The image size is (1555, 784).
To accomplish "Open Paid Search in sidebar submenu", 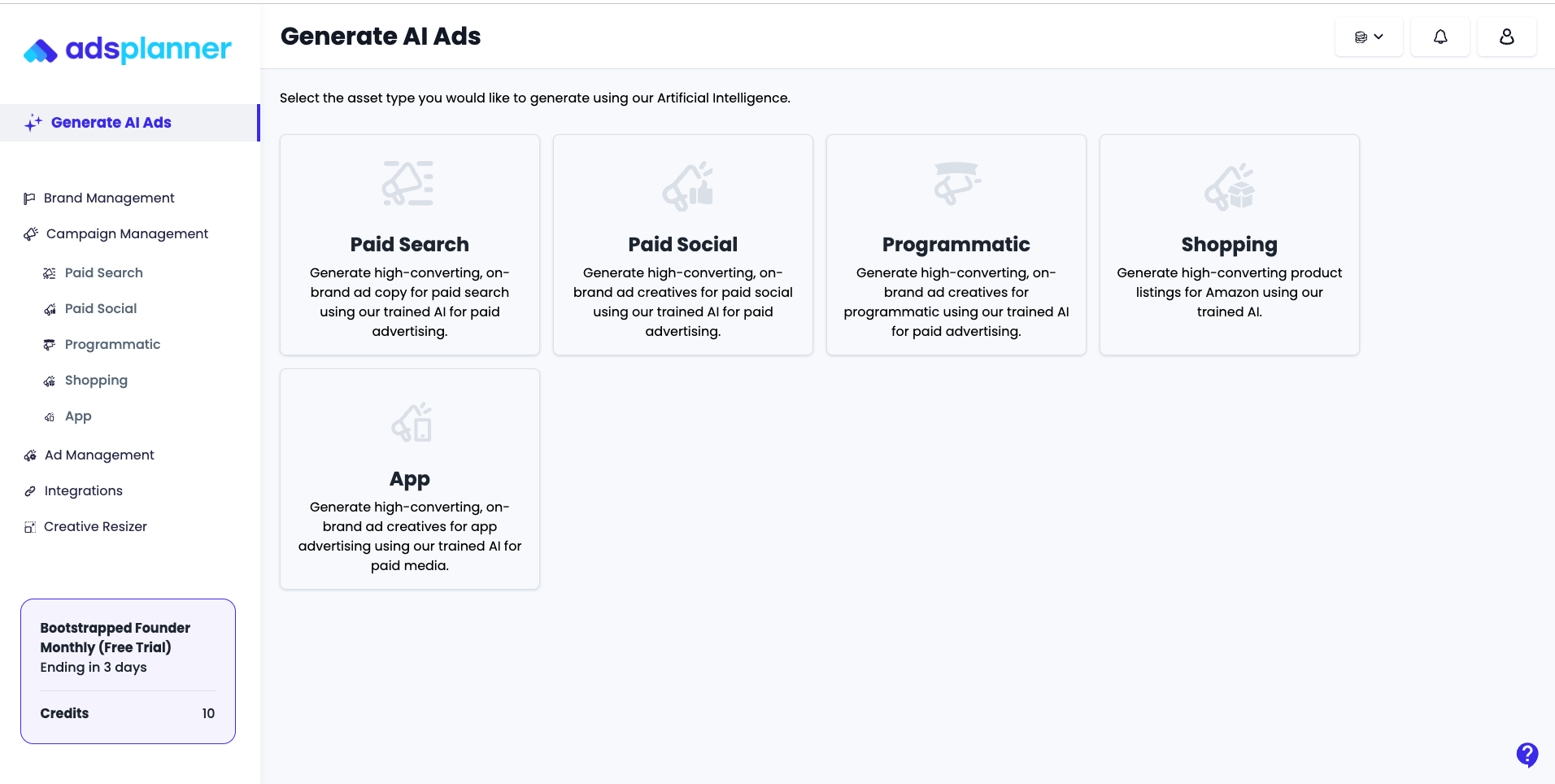I will [103, 272].
